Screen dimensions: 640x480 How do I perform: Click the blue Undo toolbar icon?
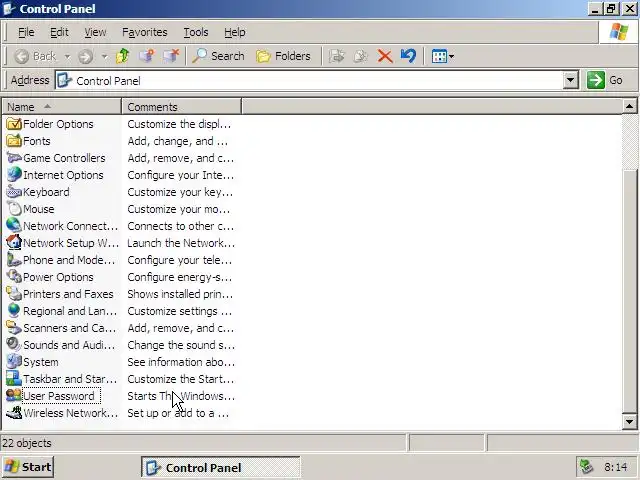409,56
